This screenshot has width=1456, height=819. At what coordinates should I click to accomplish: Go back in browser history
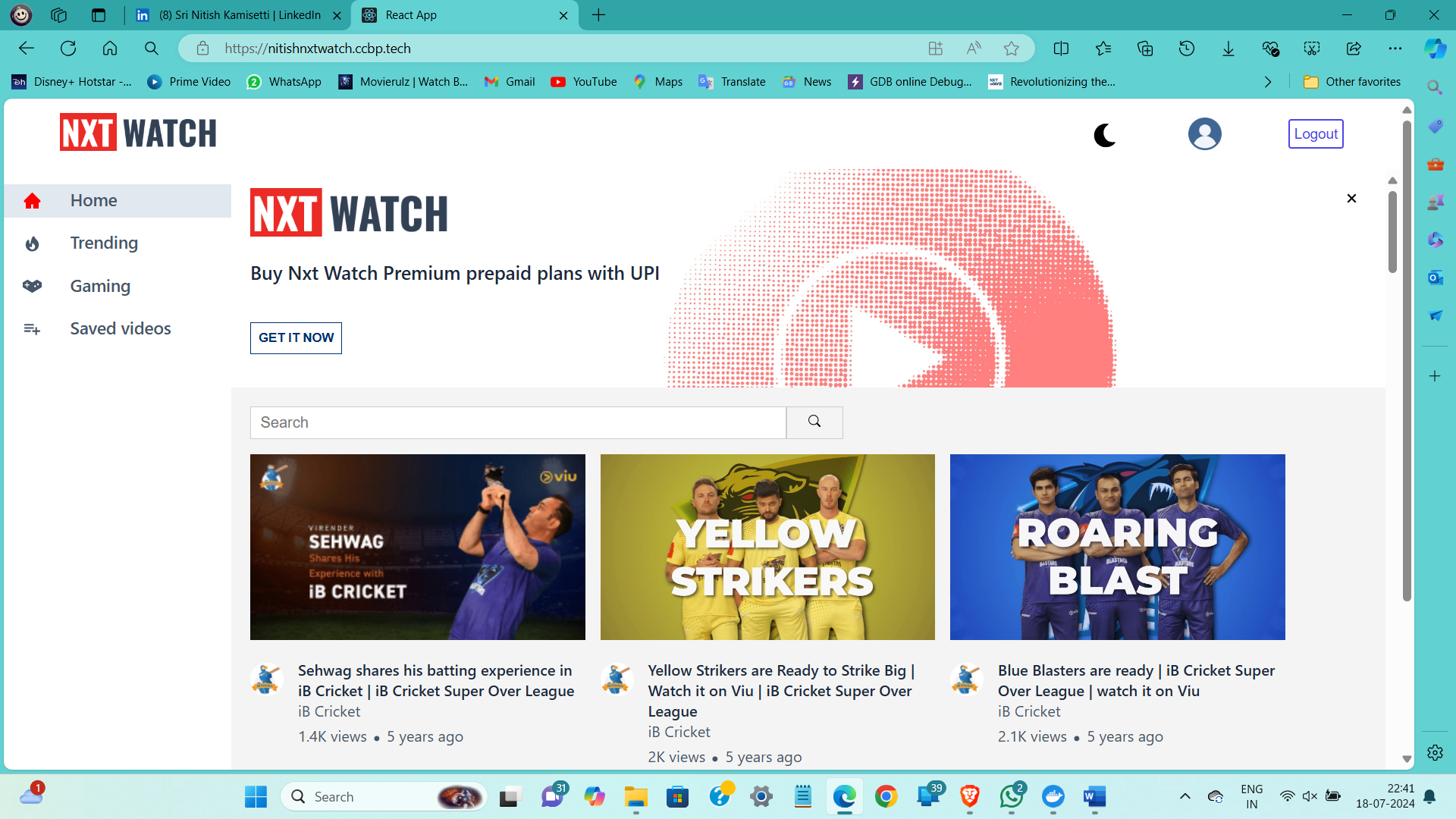(x=27, y=49)
